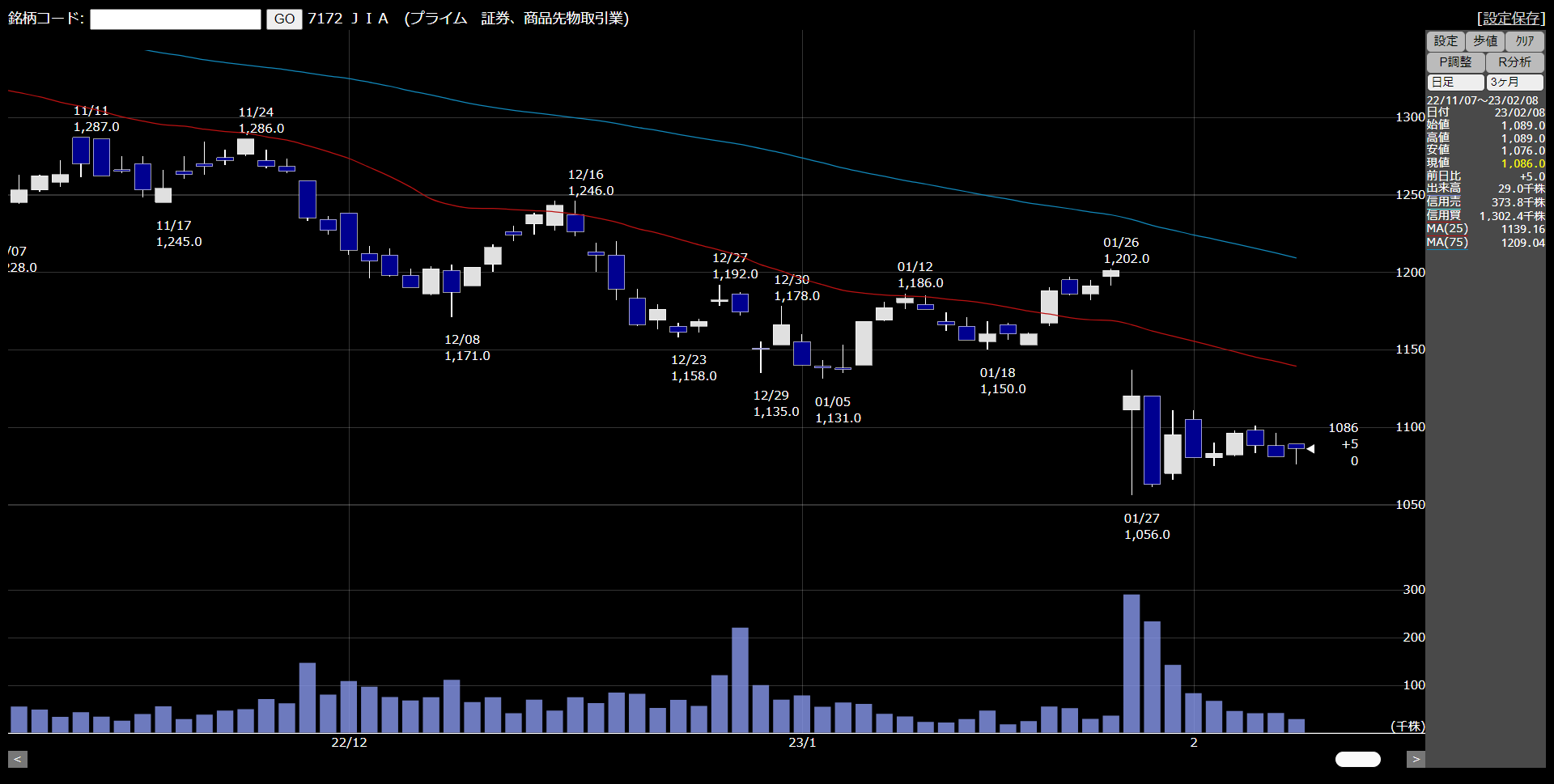1554x784 pixels.
Task: Click the 1300 price axis label
Action: (1410, 117)
